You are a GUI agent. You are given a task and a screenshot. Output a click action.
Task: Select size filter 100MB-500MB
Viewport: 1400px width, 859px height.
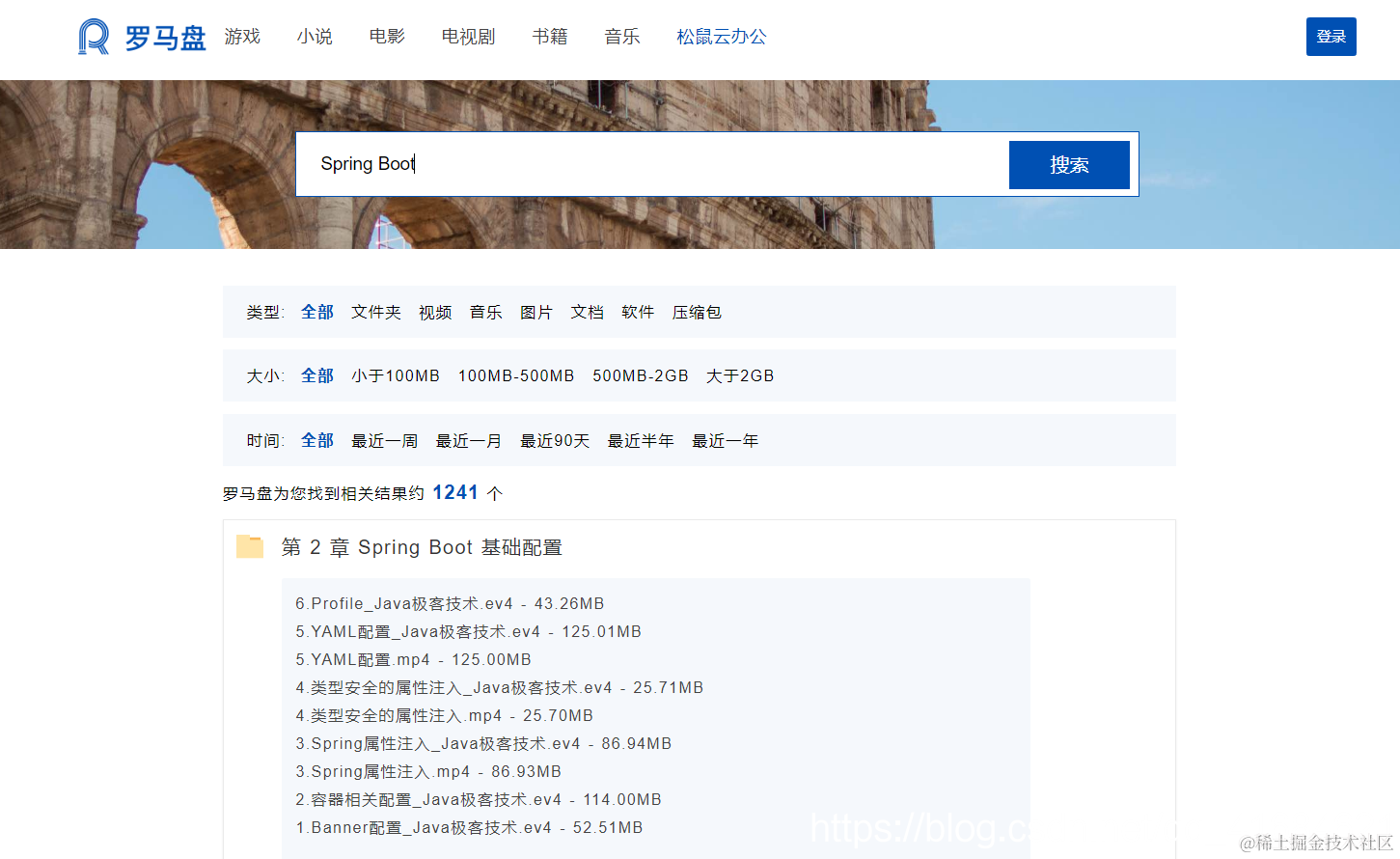(x=516, y=375)
